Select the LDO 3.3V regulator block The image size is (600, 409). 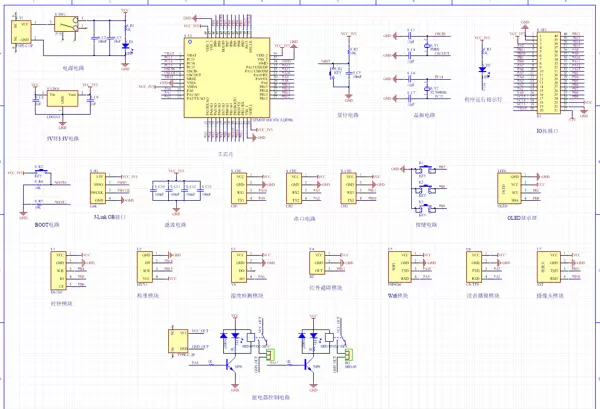pos(60,98)
